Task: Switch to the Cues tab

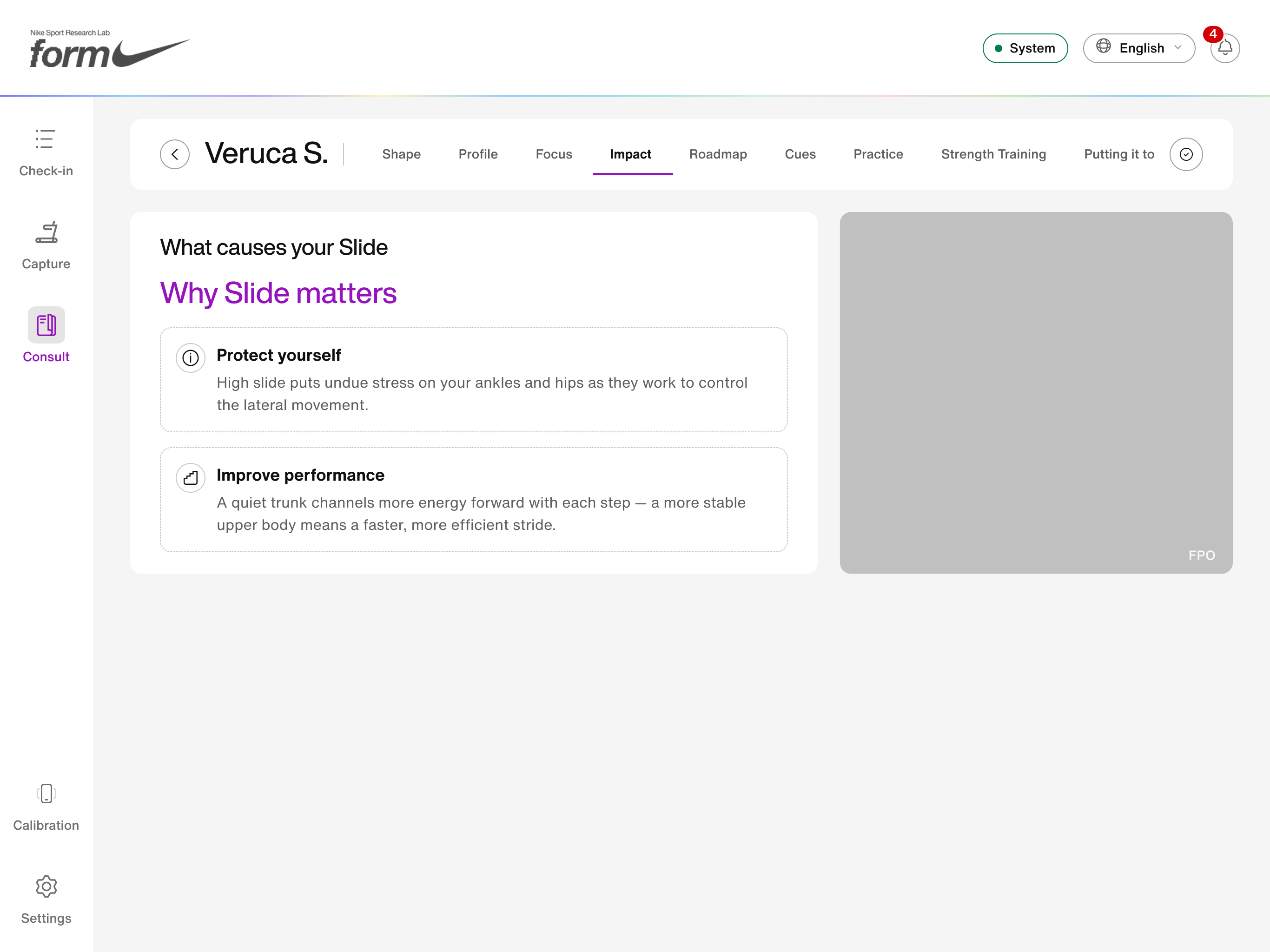Action: [800, 154]
